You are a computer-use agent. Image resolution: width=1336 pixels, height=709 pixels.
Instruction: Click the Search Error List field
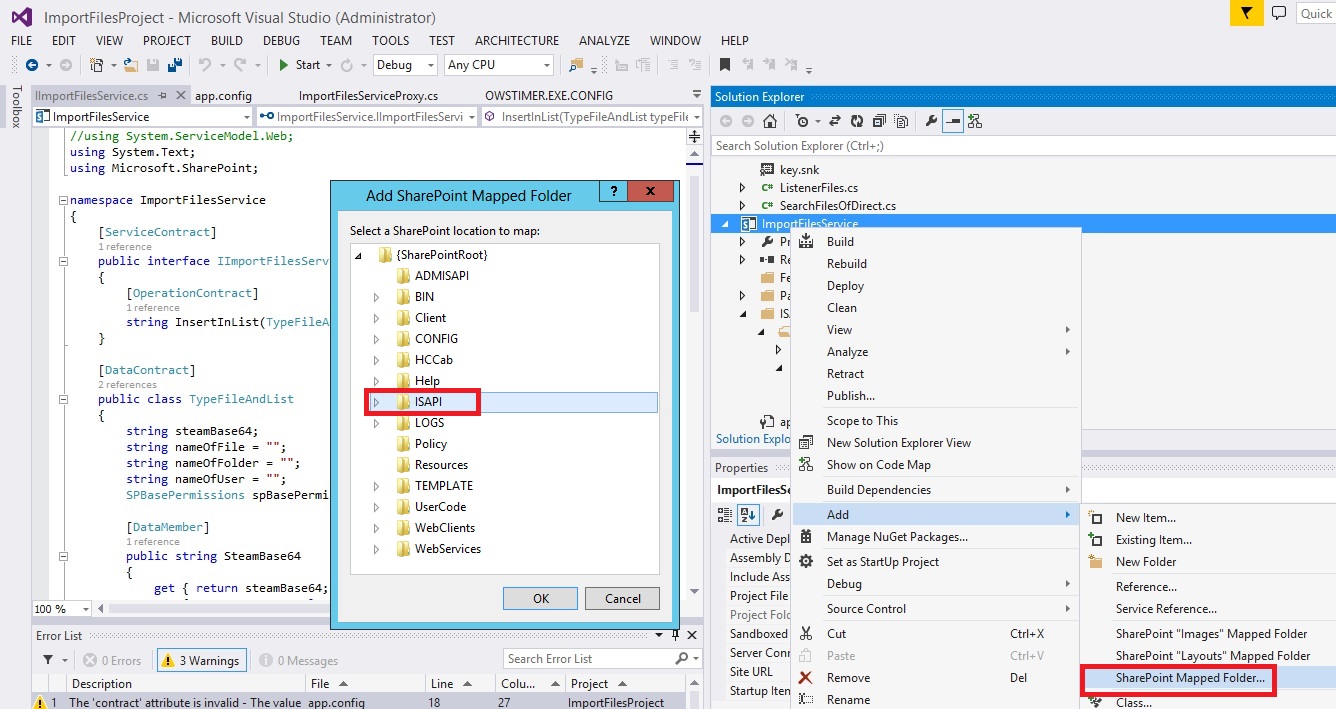603,659
